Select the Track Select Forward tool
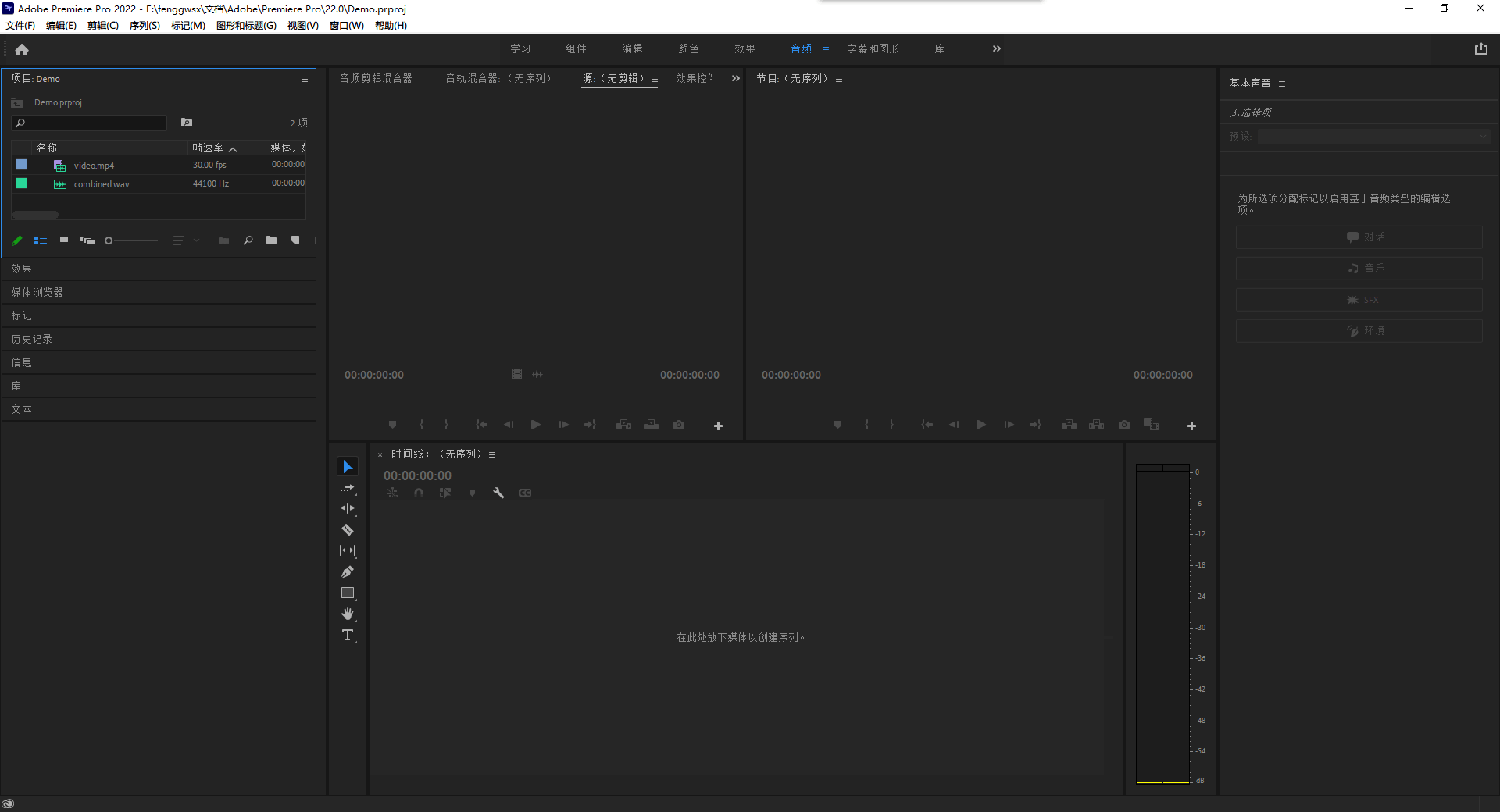Viewport: 1500px width, 812px height. pos(348,487)
